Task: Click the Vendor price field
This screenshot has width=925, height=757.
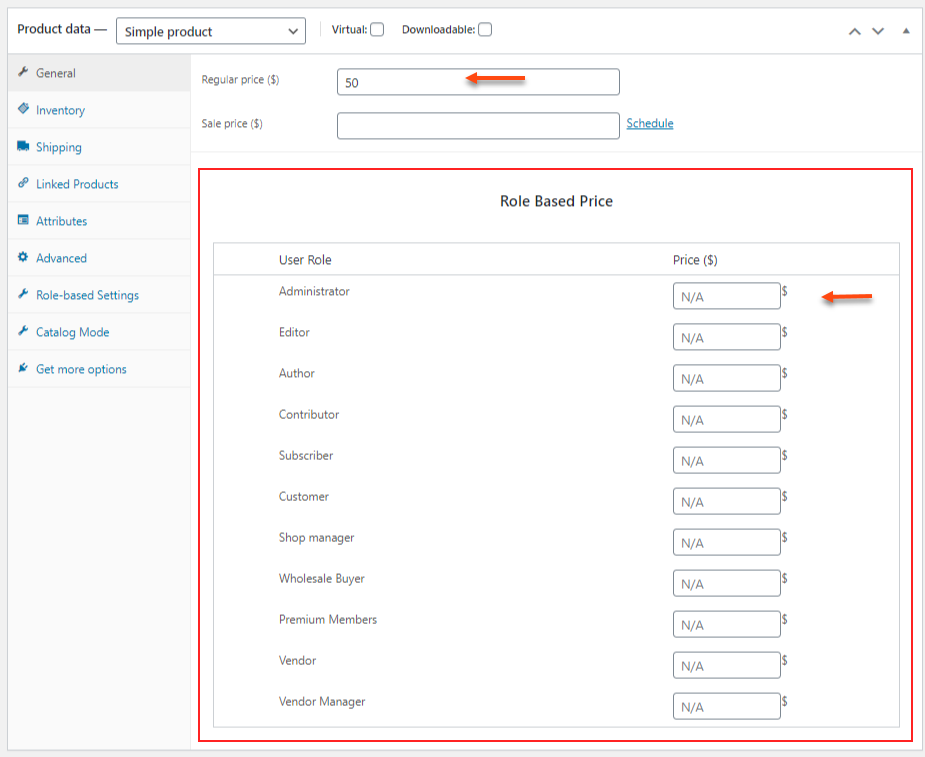Action: (726, 665)
